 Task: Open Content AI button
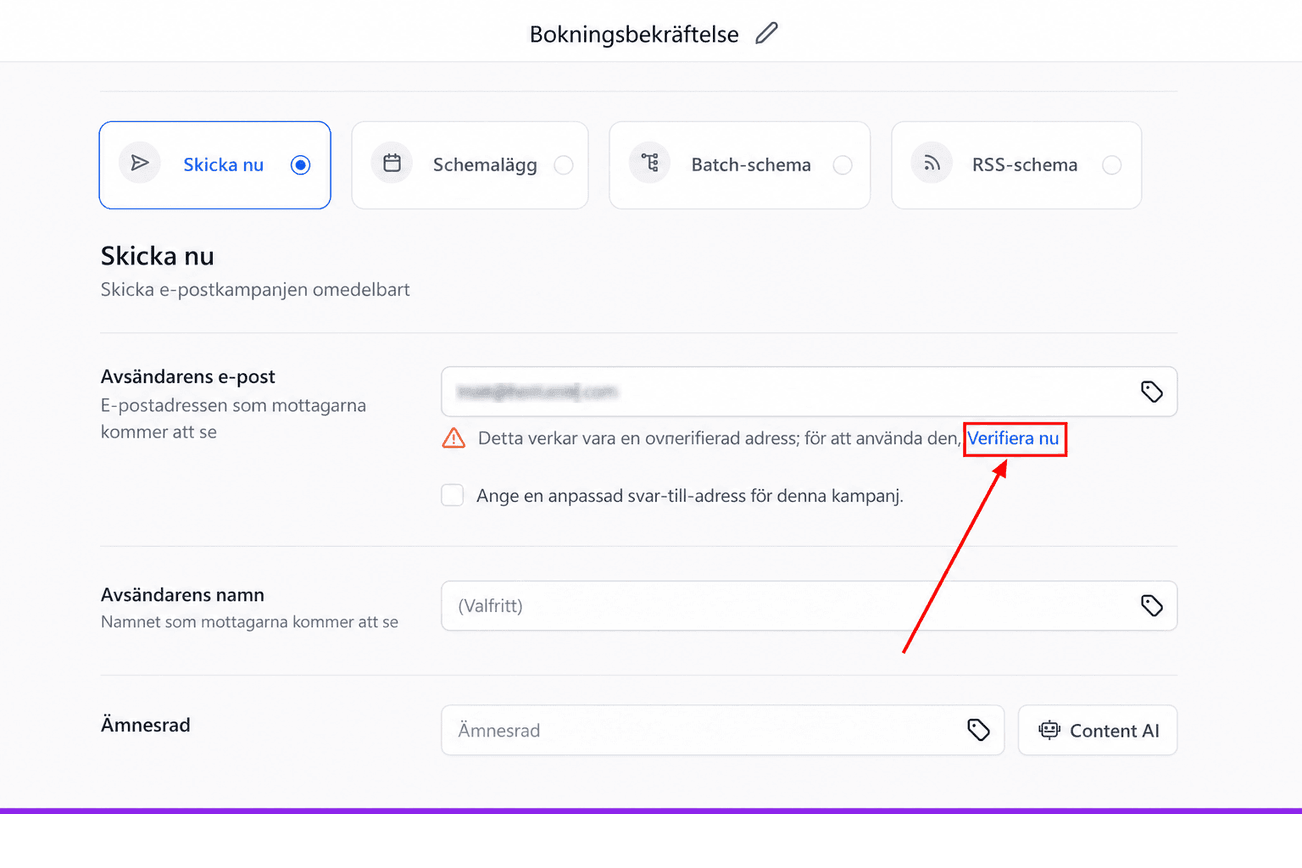pyautogui.click(x=1098, y=730)
